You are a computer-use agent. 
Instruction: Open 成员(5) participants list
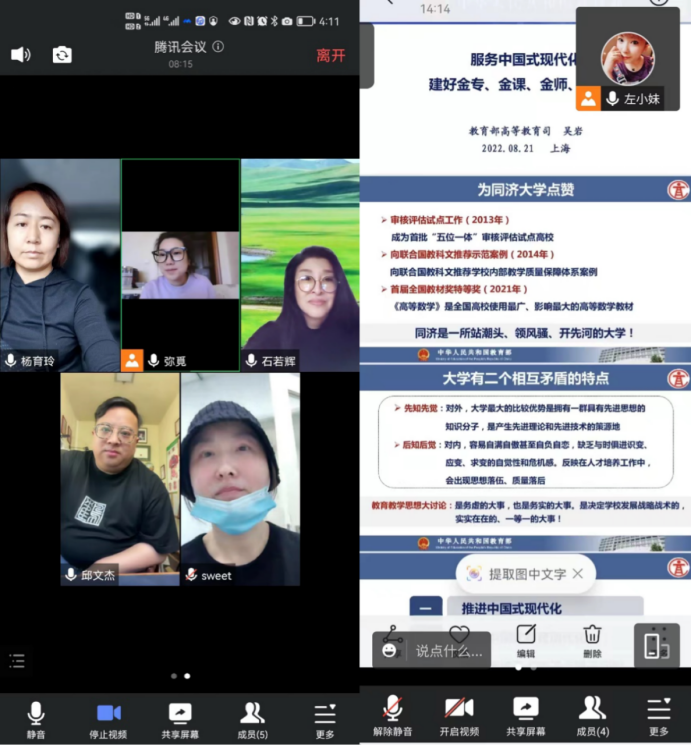click(252, 719)
